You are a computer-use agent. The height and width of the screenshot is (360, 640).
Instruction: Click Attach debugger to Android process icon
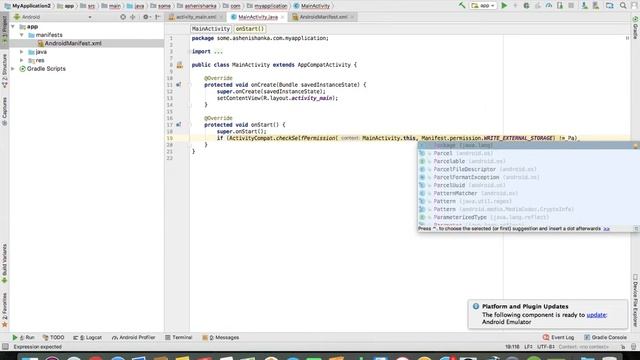tap(560, 6)
